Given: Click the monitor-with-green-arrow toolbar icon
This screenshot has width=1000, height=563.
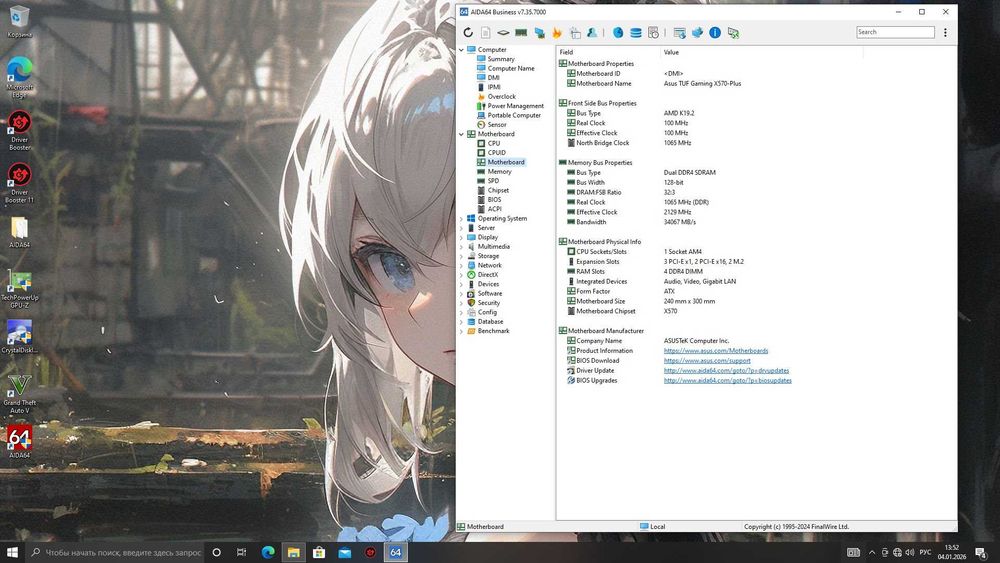Looking at the screenshot, I should click(x=733, y=33).
